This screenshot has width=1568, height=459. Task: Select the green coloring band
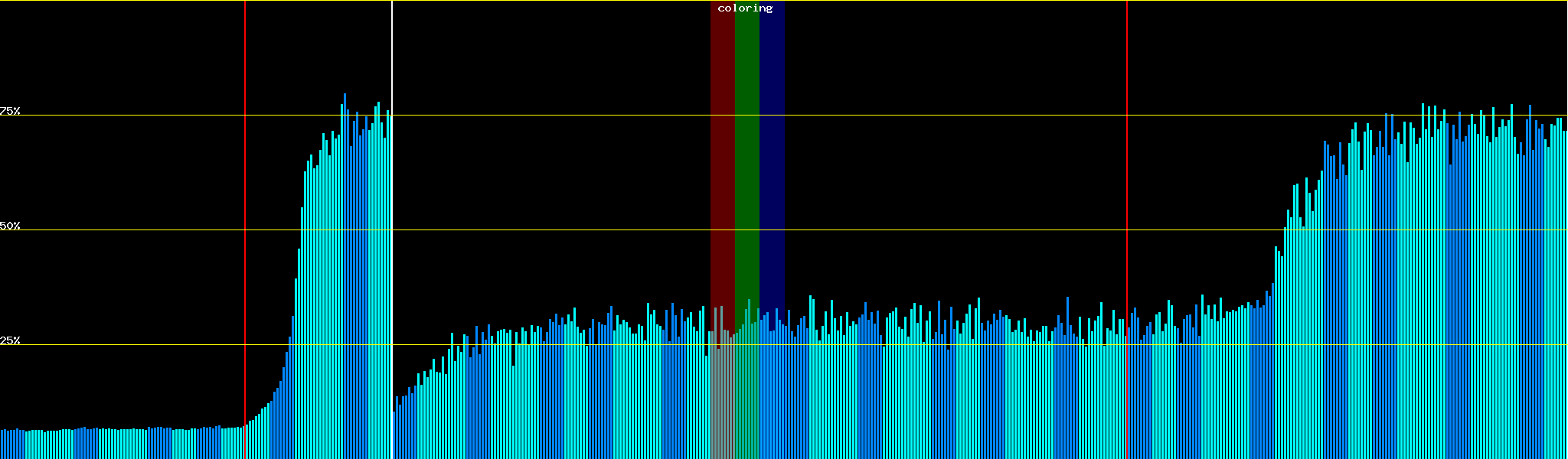click(x=746, y=153)
